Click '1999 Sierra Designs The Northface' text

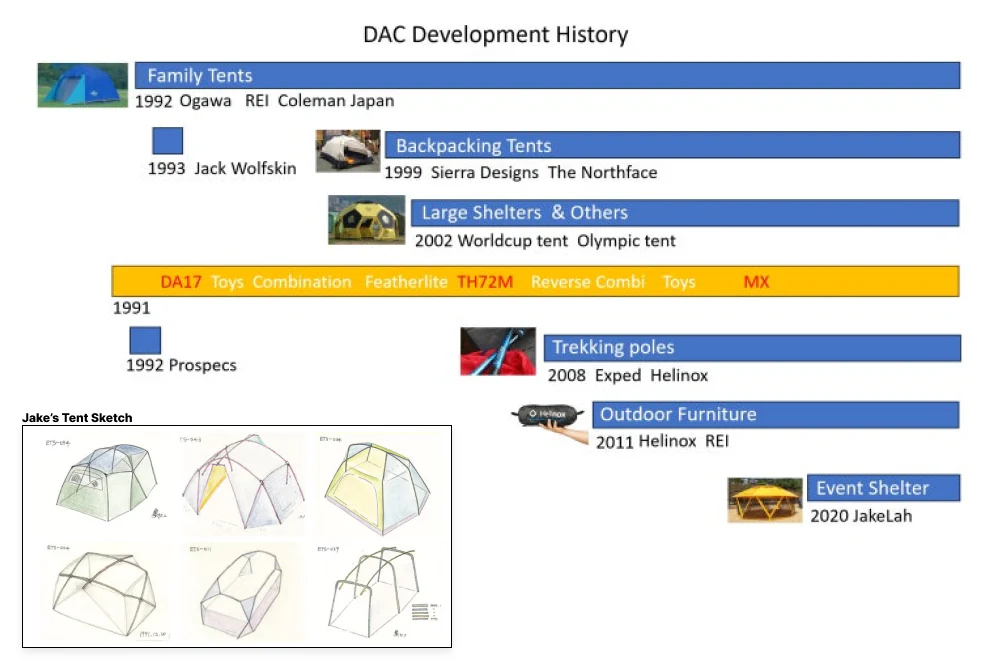click(x=520, y=172)
